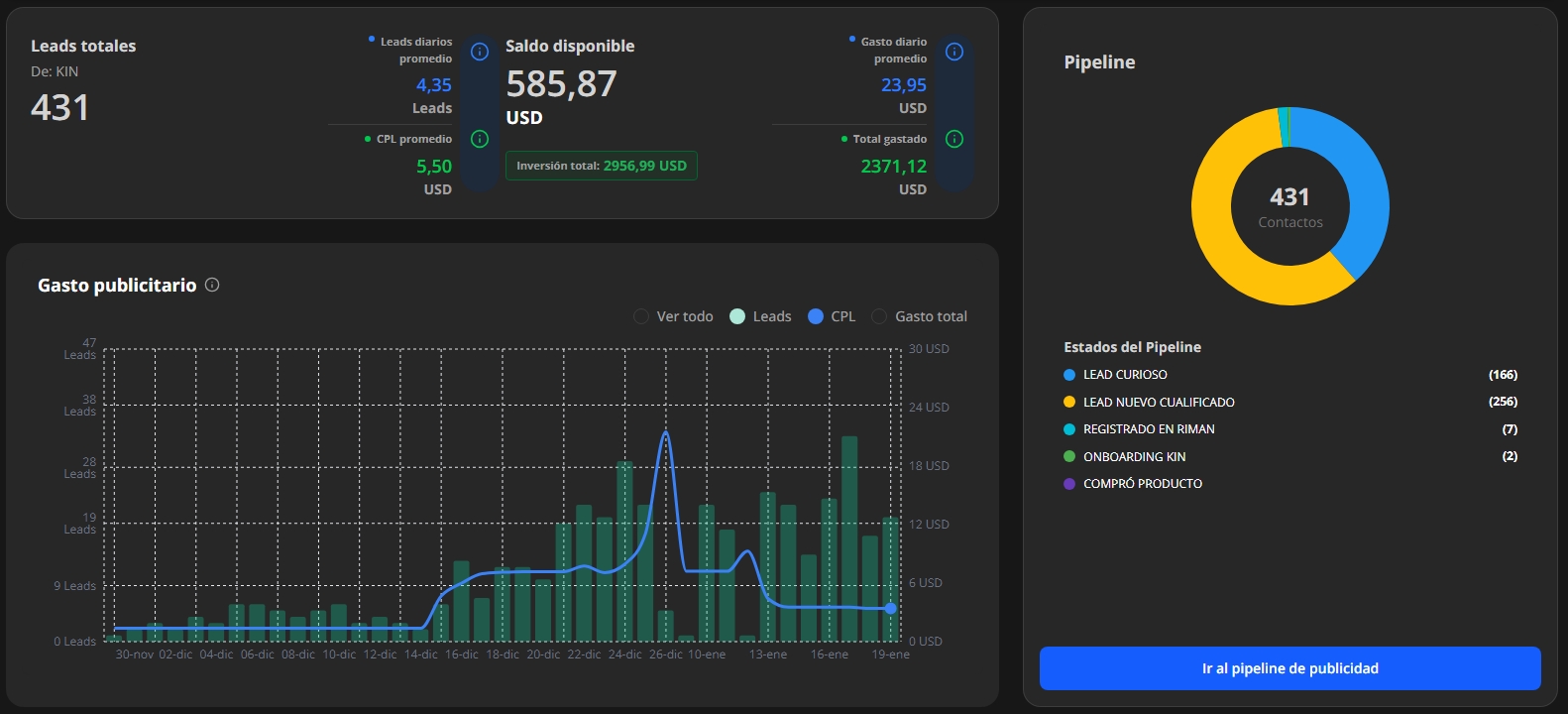Open info tooltip next to Gasto publicitario
Viewport: 1568px width, 714px height.
click(212, 286)
